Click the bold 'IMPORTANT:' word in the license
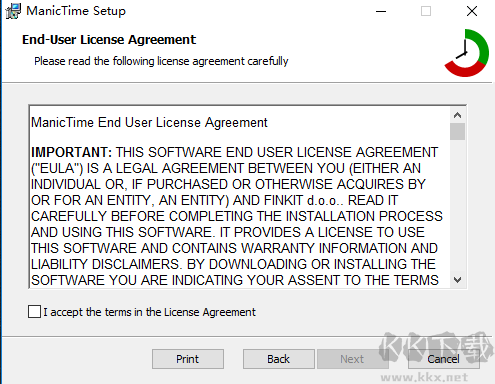Viewport: 495px width, 384px height. pyautogui.click(x=72, y=152)
